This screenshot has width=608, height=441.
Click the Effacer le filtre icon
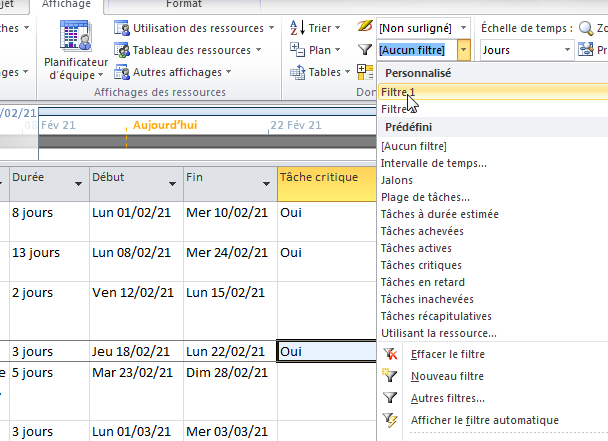coord(390,355)
